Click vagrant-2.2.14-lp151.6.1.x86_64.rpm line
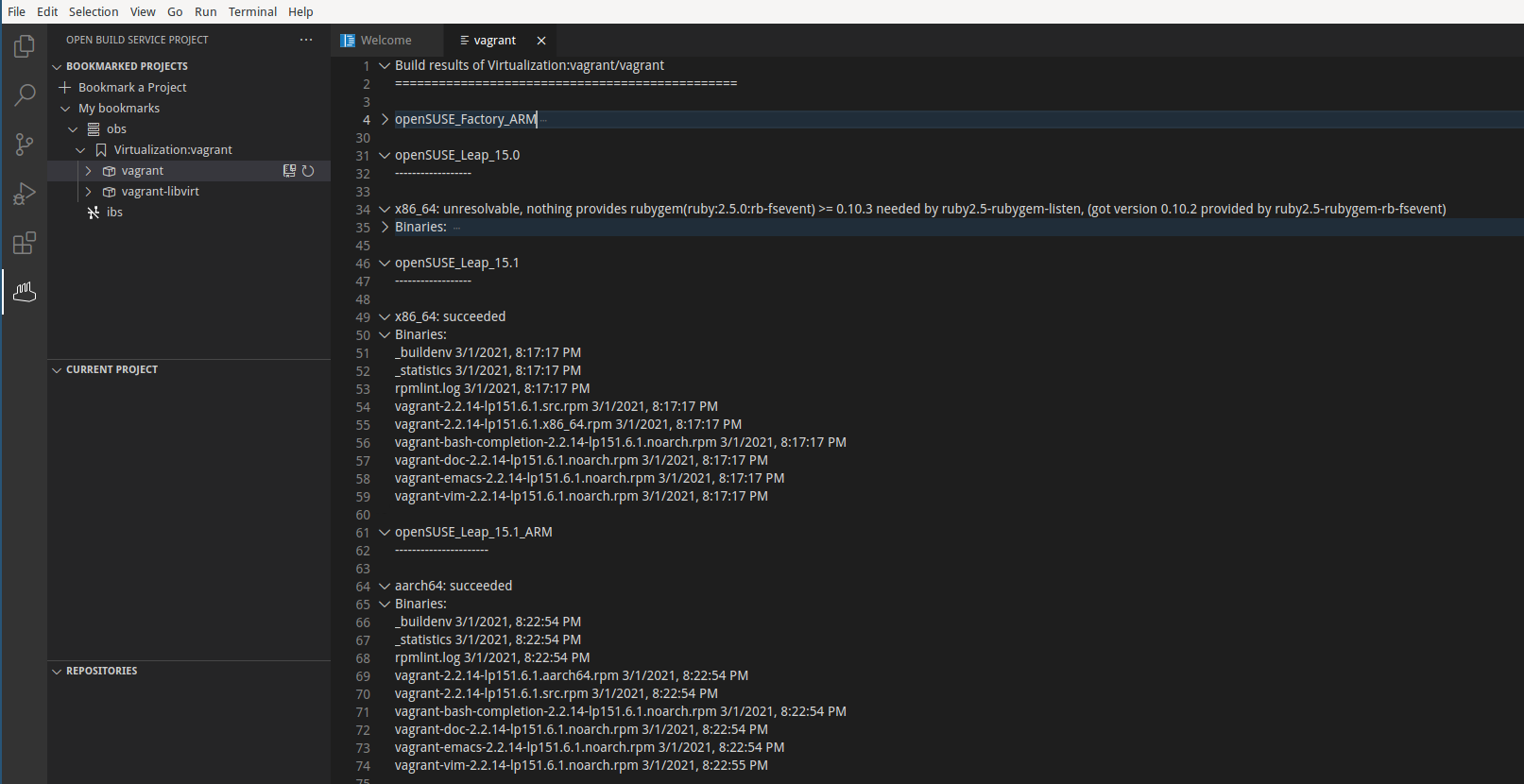 pyautogui.click(x=568, y=425)
